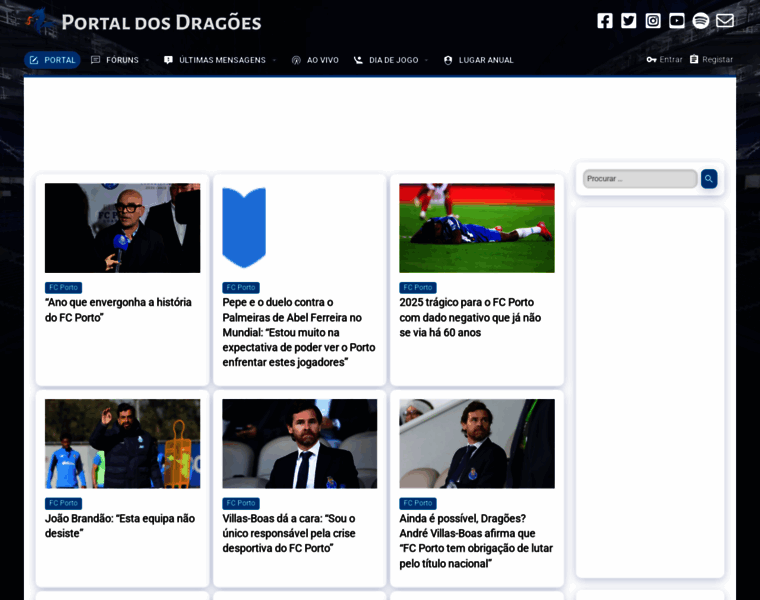Click the forum icon beside Fóruns
This screenshot has height=600, width=760.
point(95,60)
